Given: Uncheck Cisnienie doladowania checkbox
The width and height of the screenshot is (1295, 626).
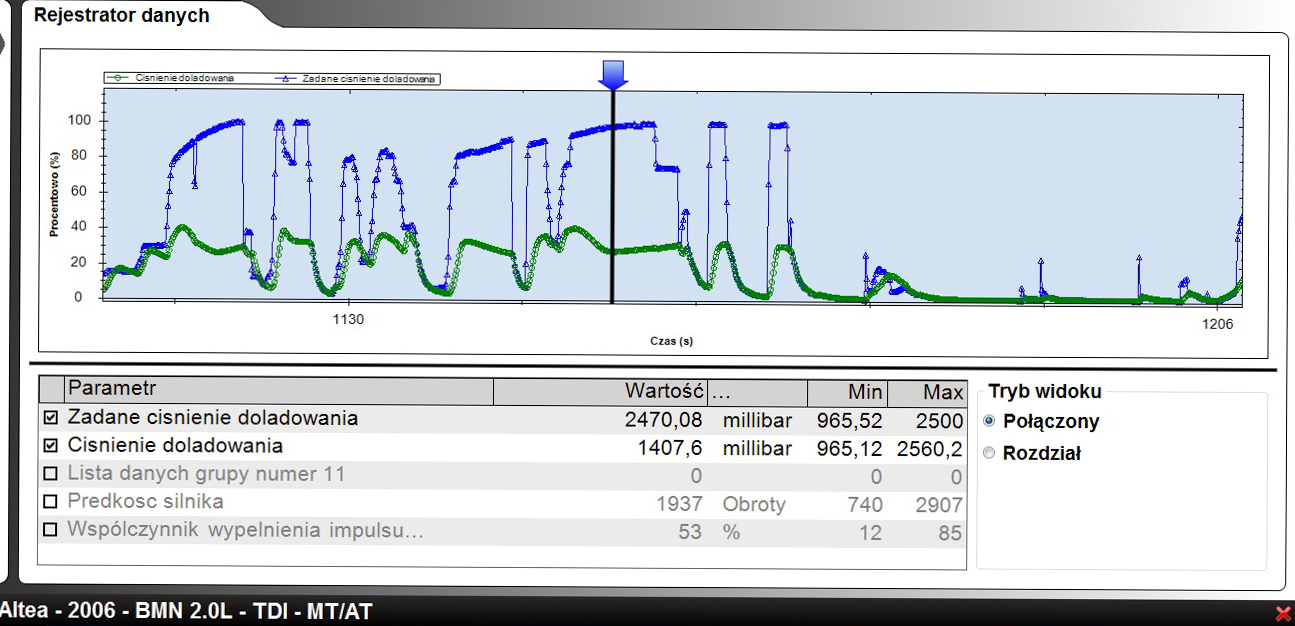Looking at the screenshot, I should (51, 446).
